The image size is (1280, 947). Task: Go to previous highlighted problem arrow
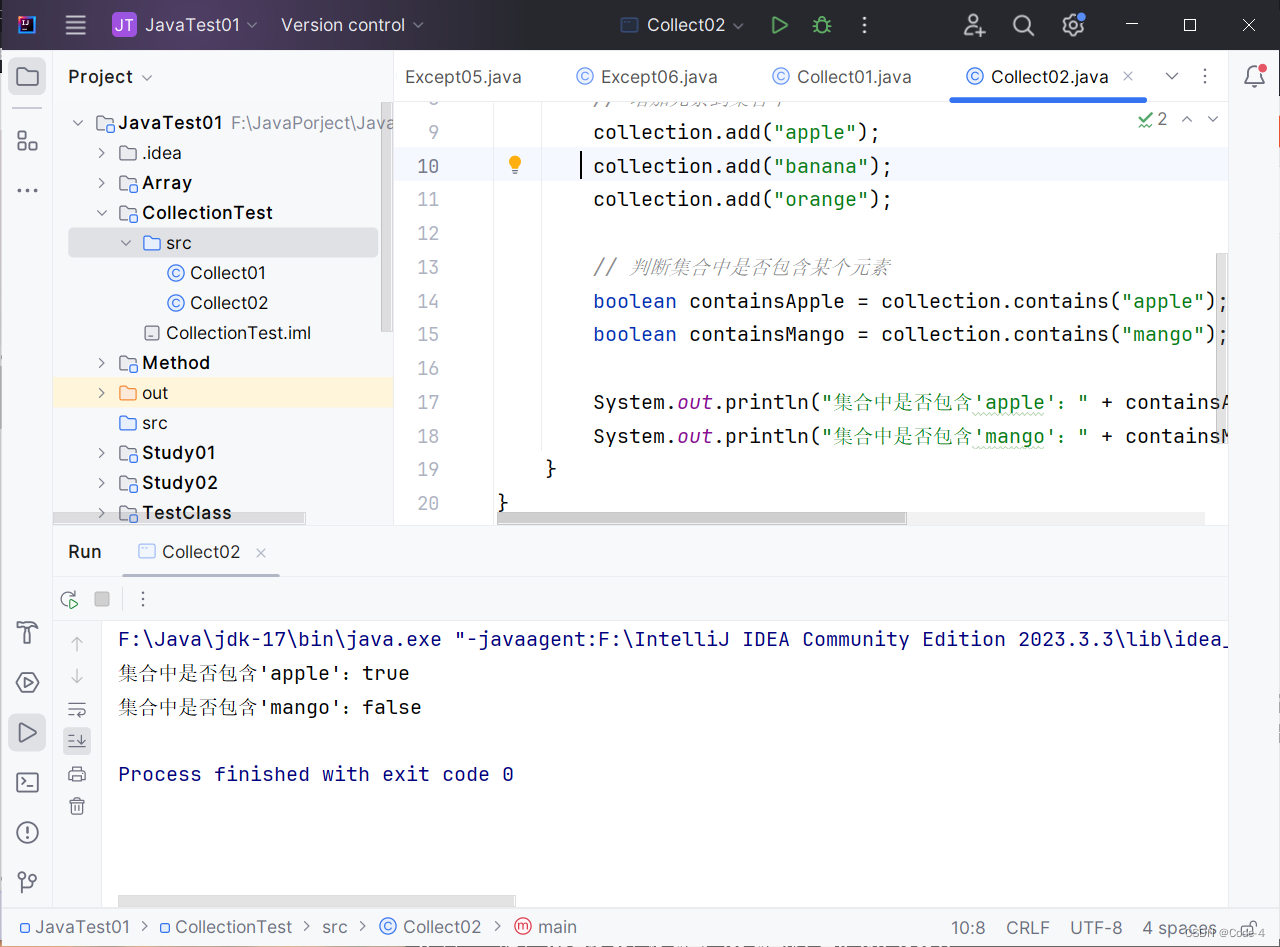(x=1187, y=119)
